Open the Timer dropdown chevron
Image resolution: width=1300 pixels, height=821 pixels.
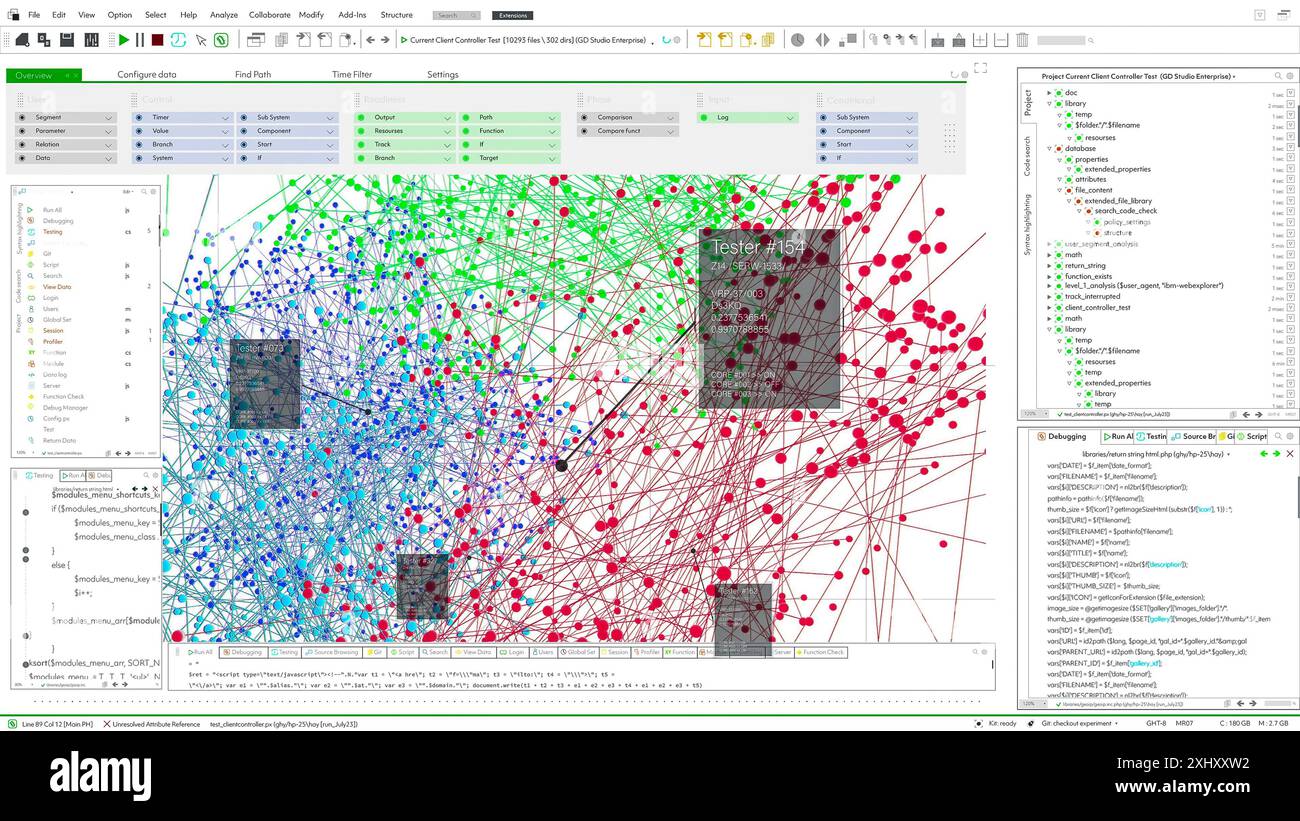click(225, 118)
